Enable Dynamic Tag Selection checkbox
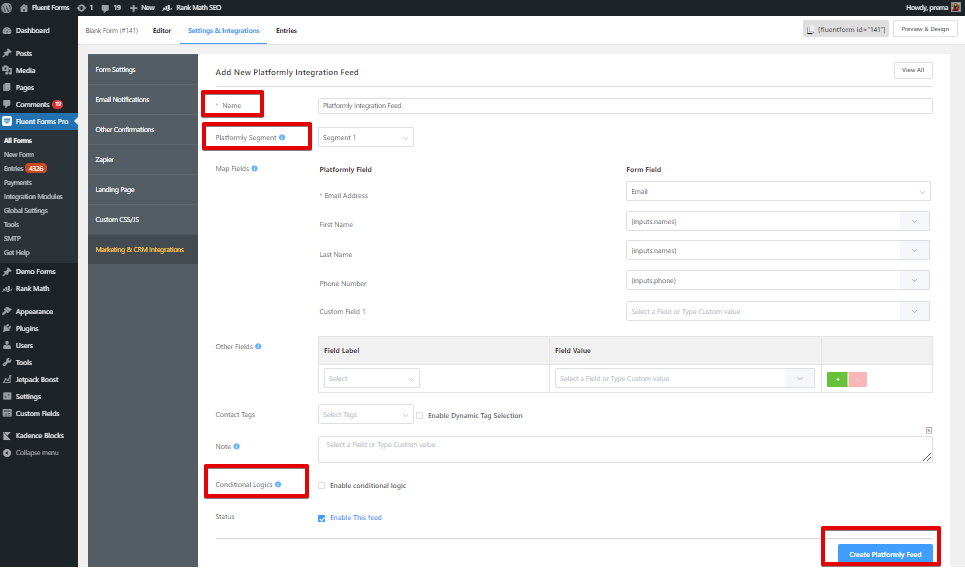 420,415
